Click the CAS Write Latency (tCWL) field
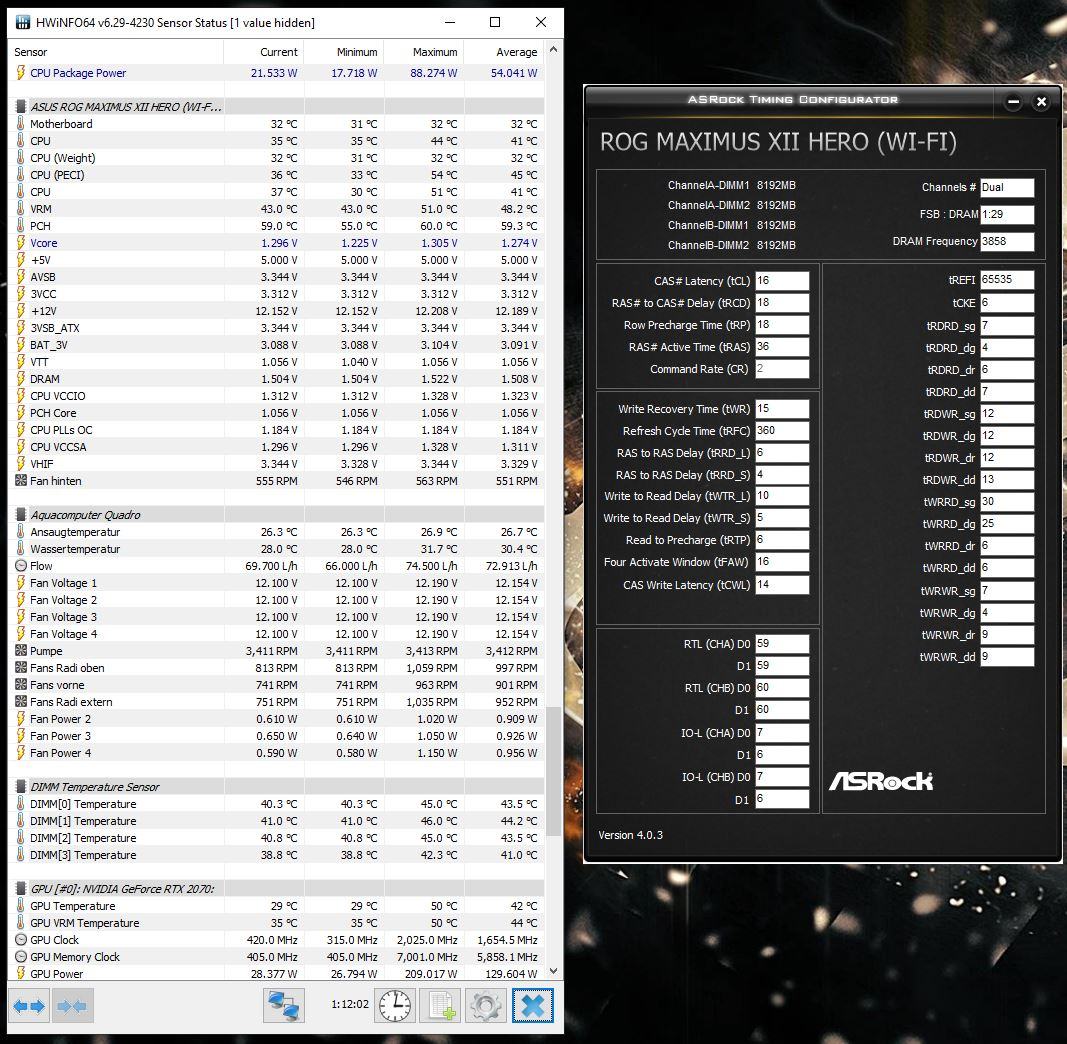Image resolution: width=1067 pixels, height=1044 pixels. point(782,585)
